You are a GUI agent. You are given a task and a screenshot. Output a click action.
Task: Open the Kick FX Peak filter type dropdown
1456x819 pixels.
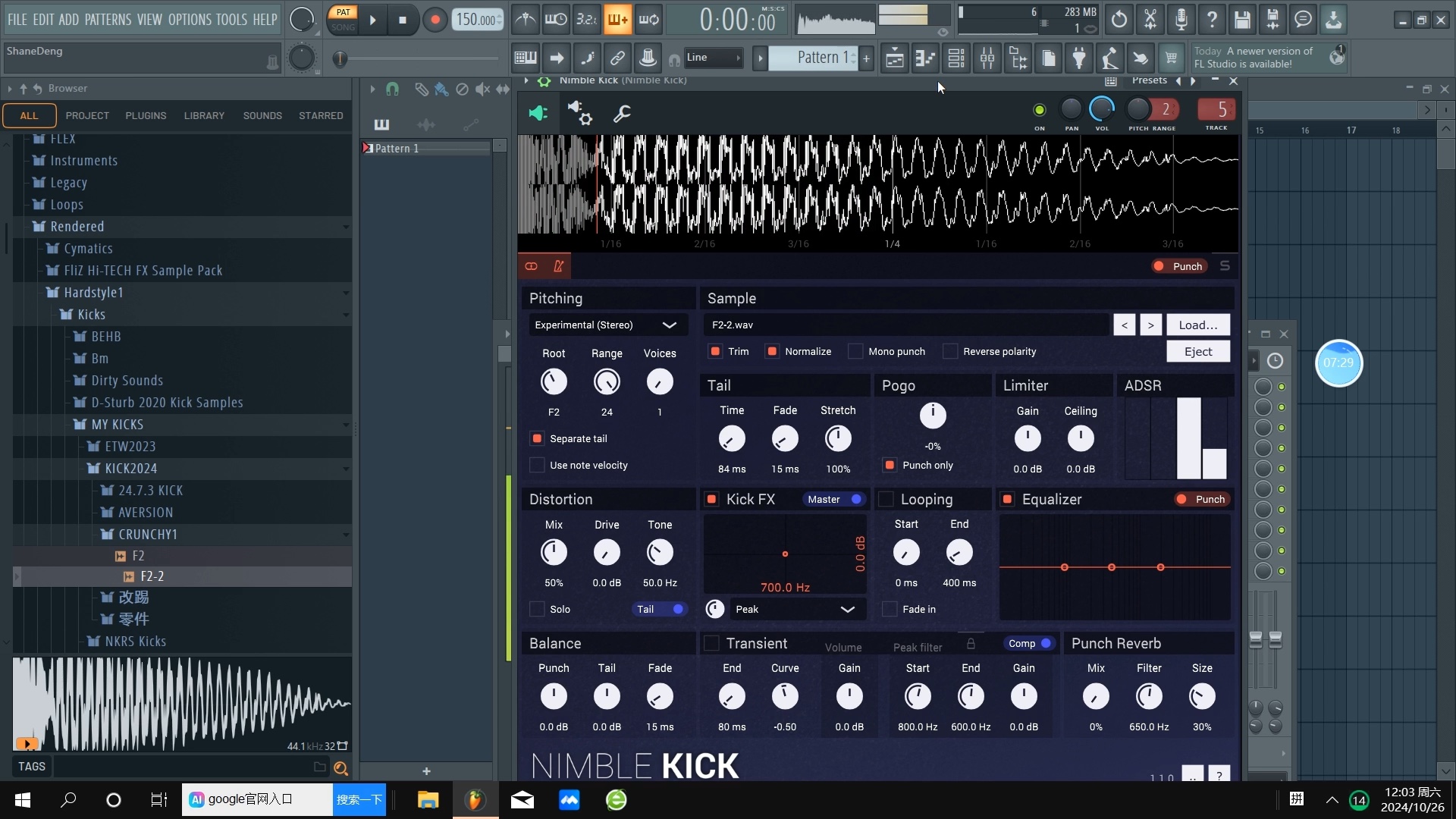coord(797,609)
